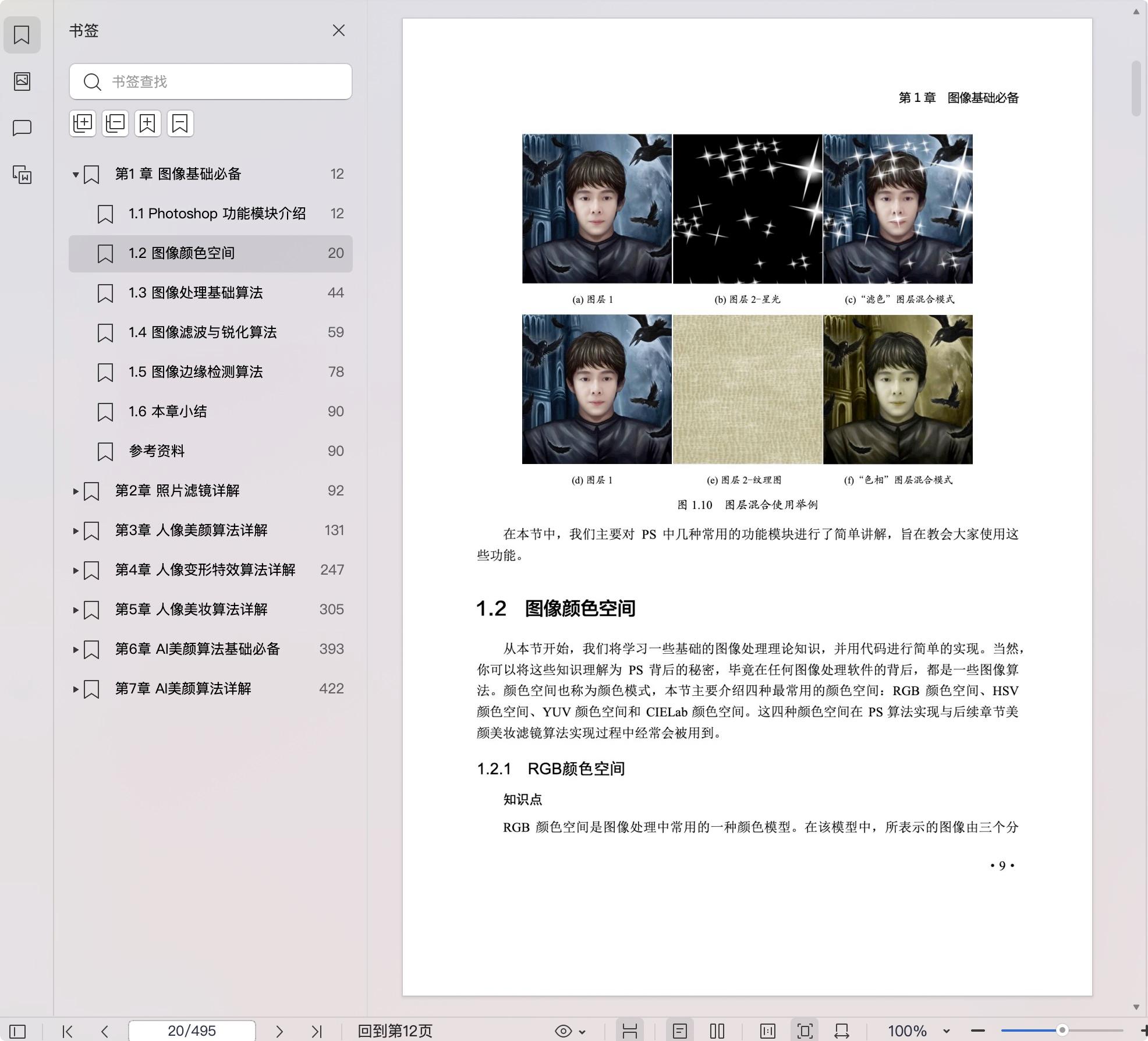Screen dimensions: 1148x1041
Task: Select single page view icon
Action: point(679,1031)
